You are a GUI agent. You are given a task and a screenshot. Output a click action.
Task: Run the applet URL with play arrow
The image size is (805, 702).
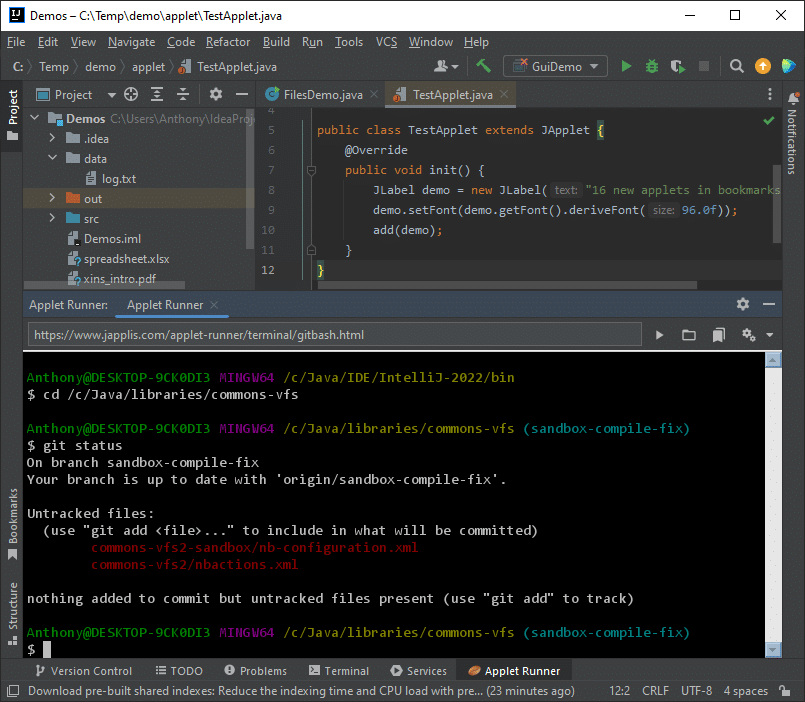click(659, 335)
